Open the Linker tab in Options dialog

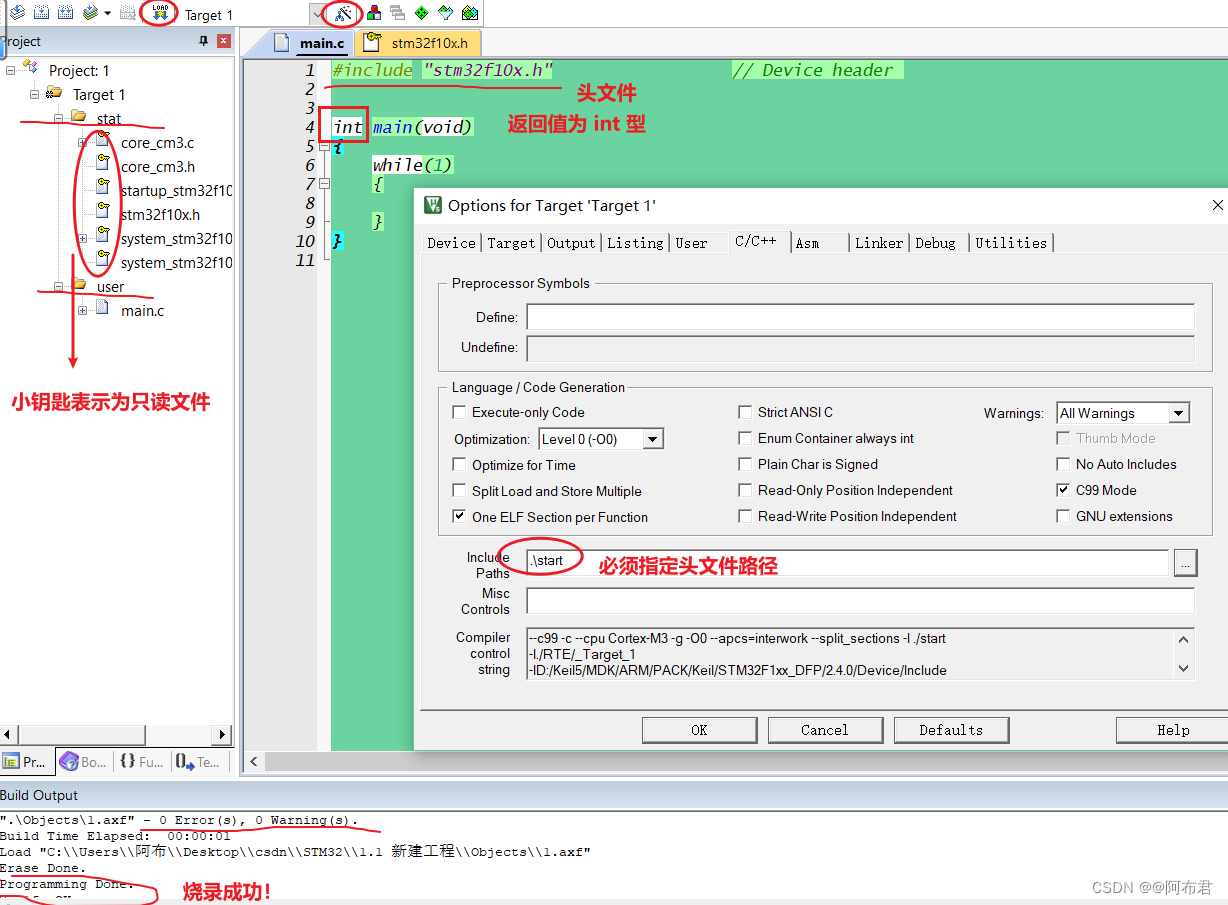[879, 243]
